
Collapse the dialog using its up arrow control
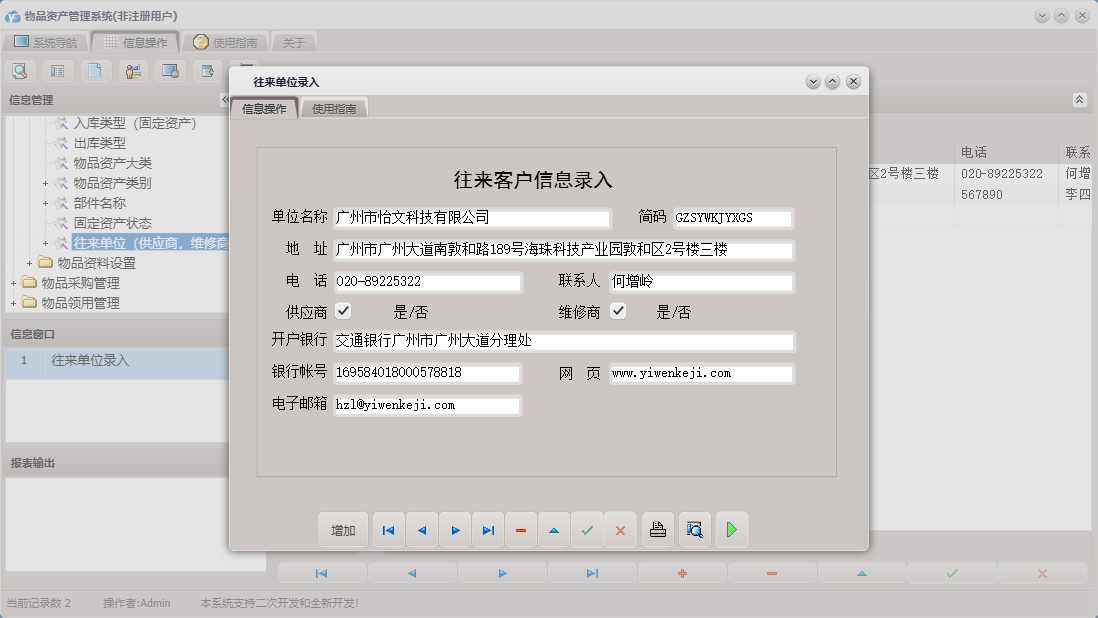coord(833,82)
